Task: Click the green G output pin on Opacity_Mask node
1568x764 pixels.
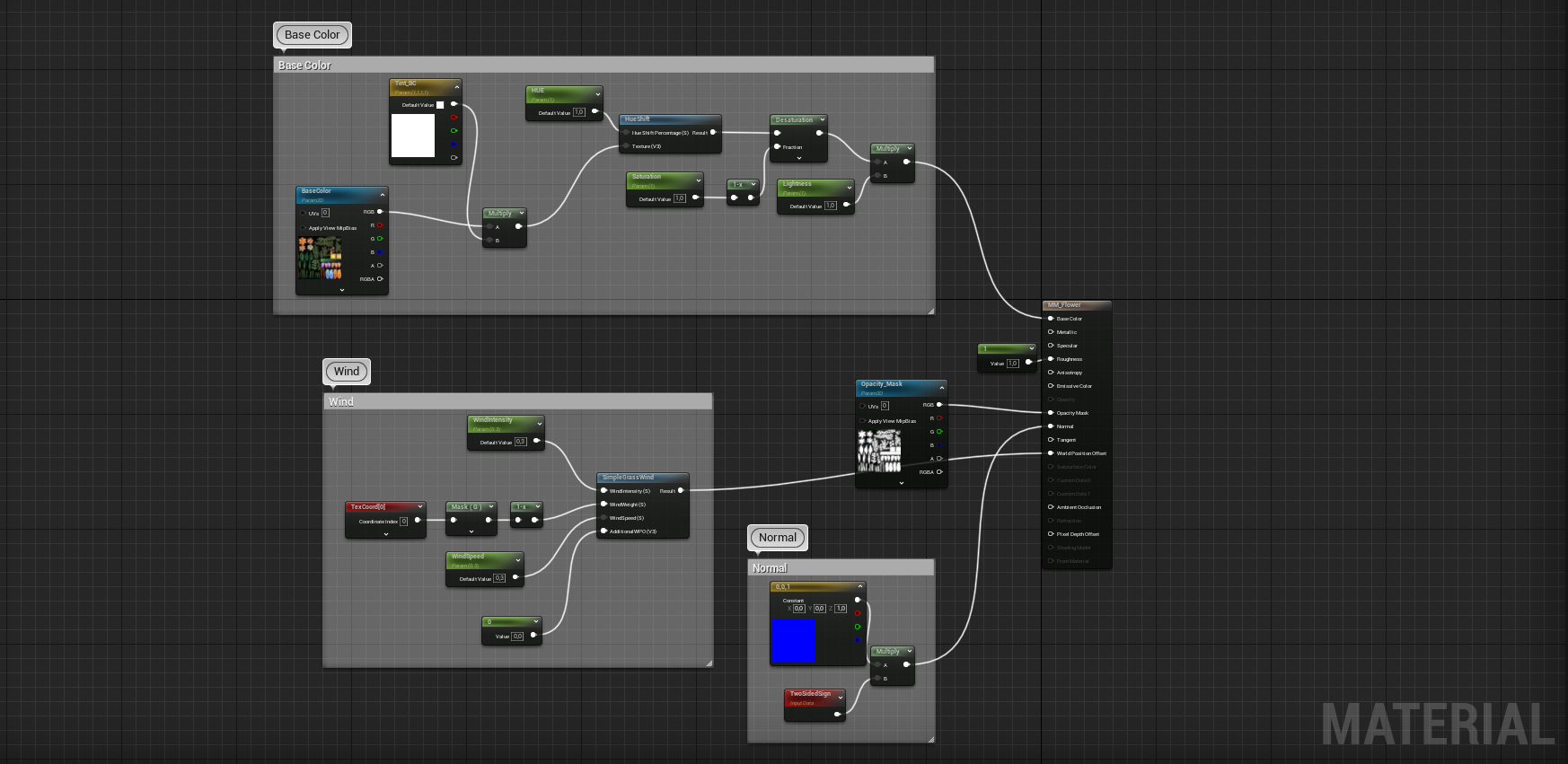Action: (x=939, y=432)
